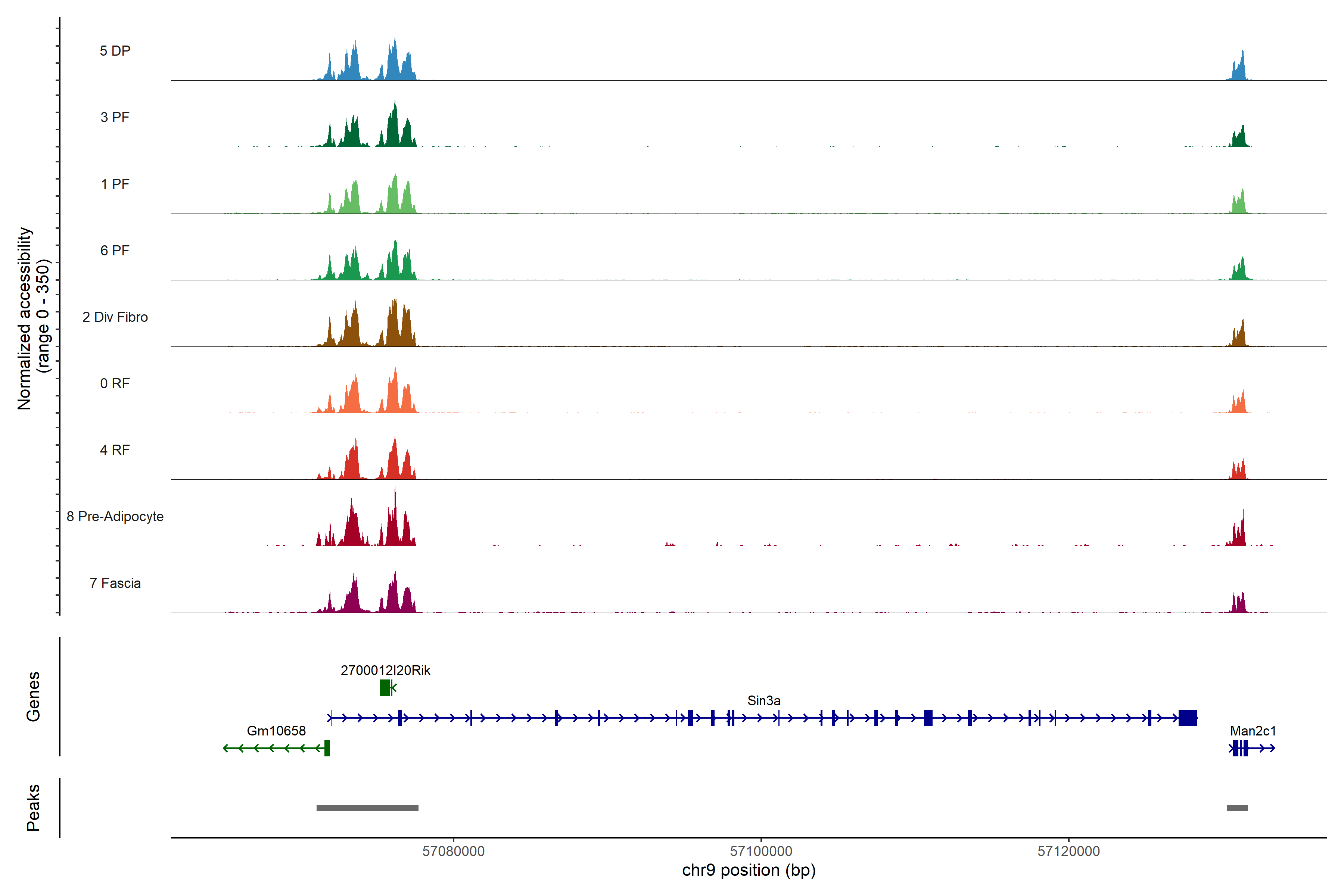Click the 7 Fascia track label

tap(115, 584)
